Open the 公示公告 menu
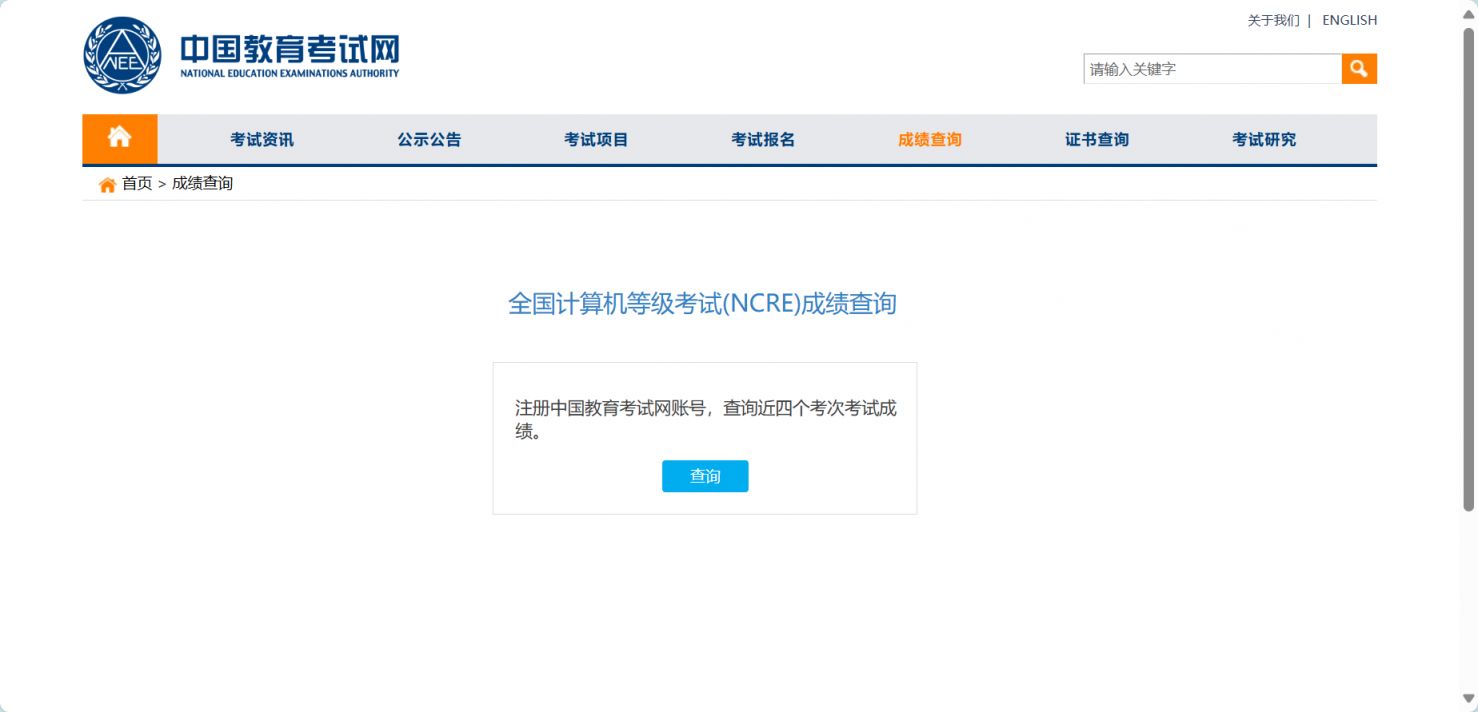Image resolution: width=1478 pixels, height=712 pixels. pyautogui.click(x=429, y=140)
